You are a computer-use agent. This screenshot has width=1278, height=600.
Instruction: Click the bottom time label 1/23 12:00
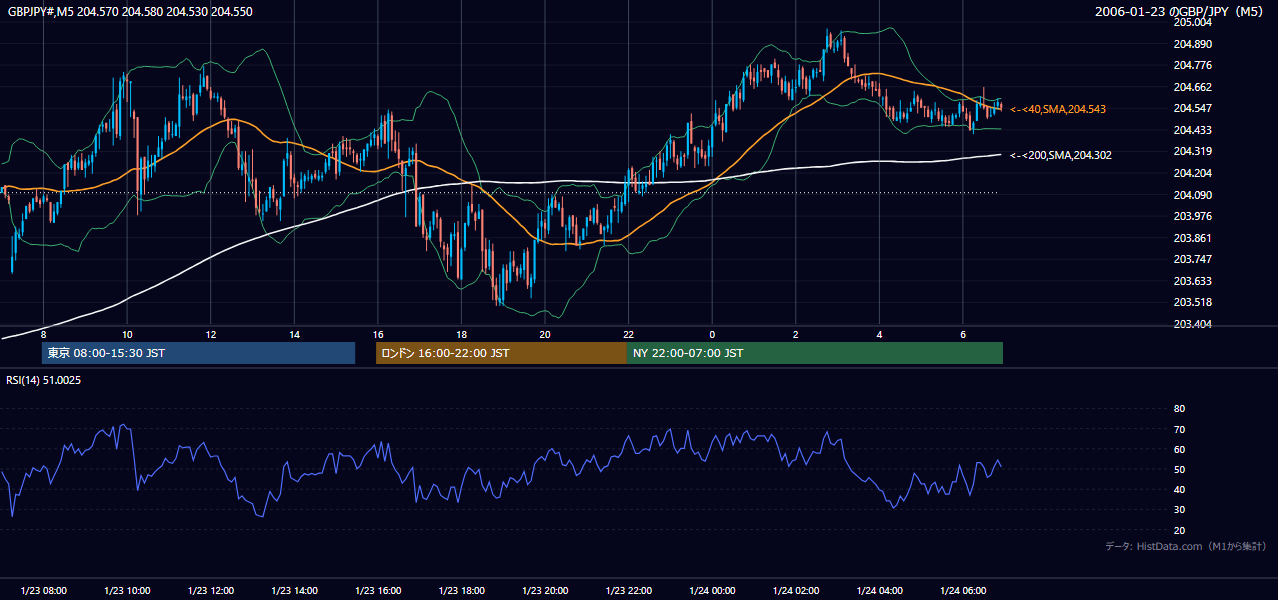point(210,591)
